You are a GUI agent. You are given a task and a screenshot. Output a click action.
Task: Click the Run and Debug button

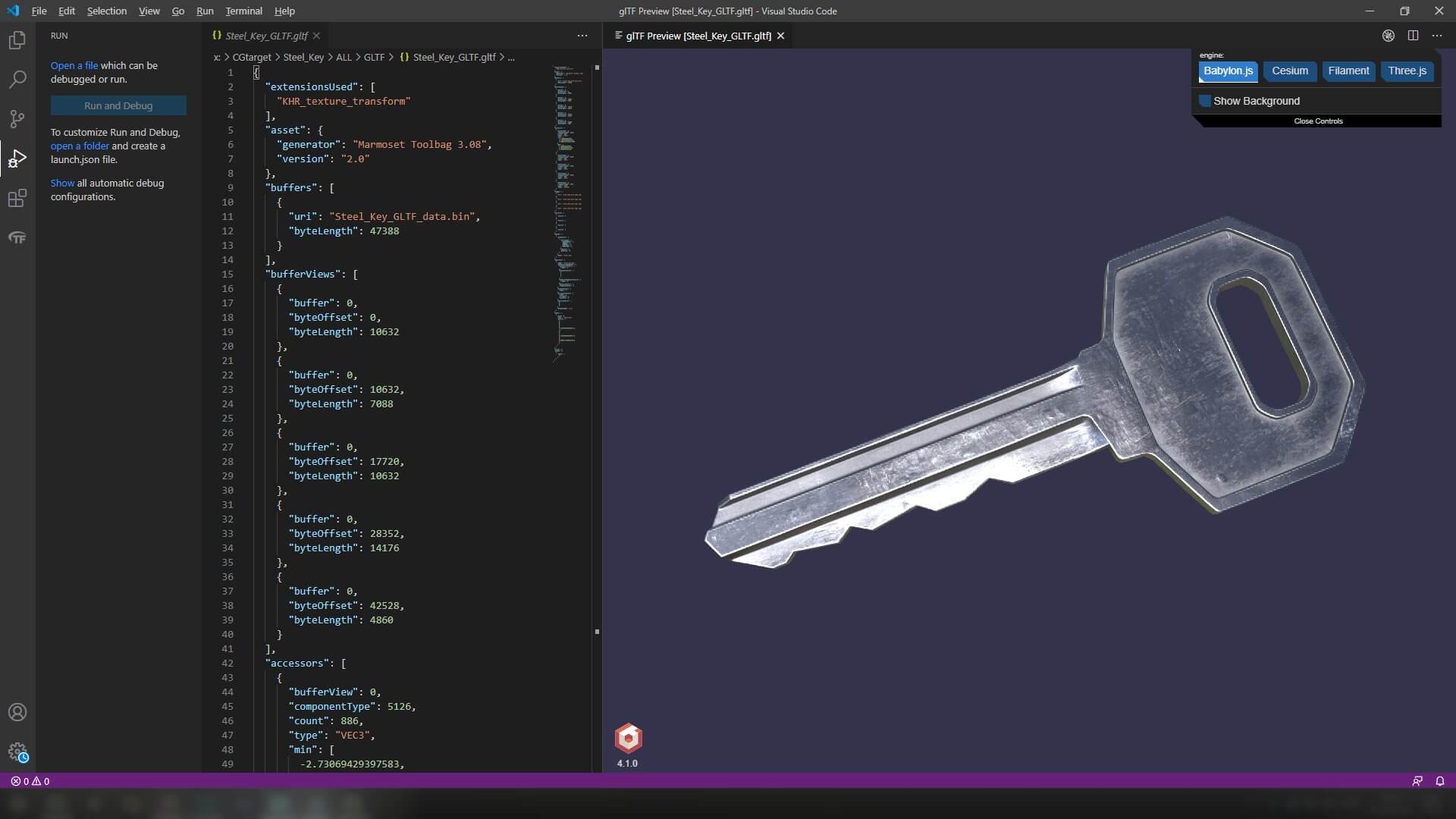[118, 105]
